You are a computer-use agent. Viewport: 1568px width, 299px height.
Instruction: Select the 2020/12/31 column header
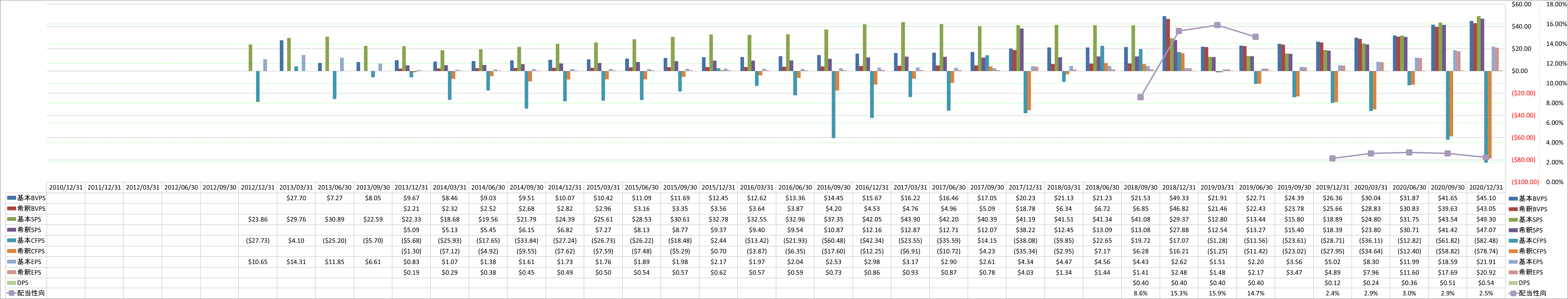pos(1486,188)
